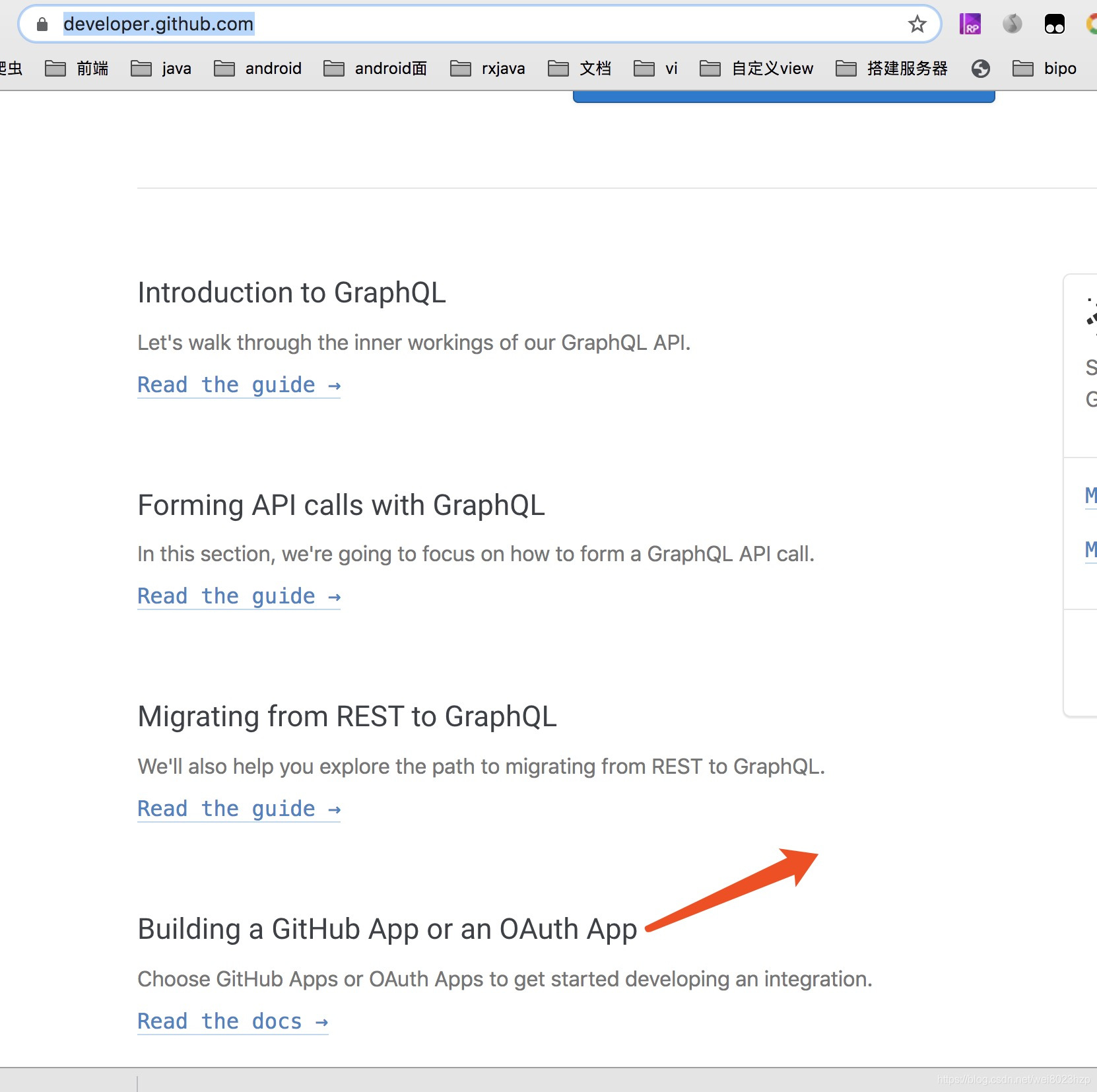Viewport: 1097px width, 1092px height.
Task: Click text 'Choose GitHub Apps or OAuth Apps'
Action: pyautogui.click(x=311, y=979)
